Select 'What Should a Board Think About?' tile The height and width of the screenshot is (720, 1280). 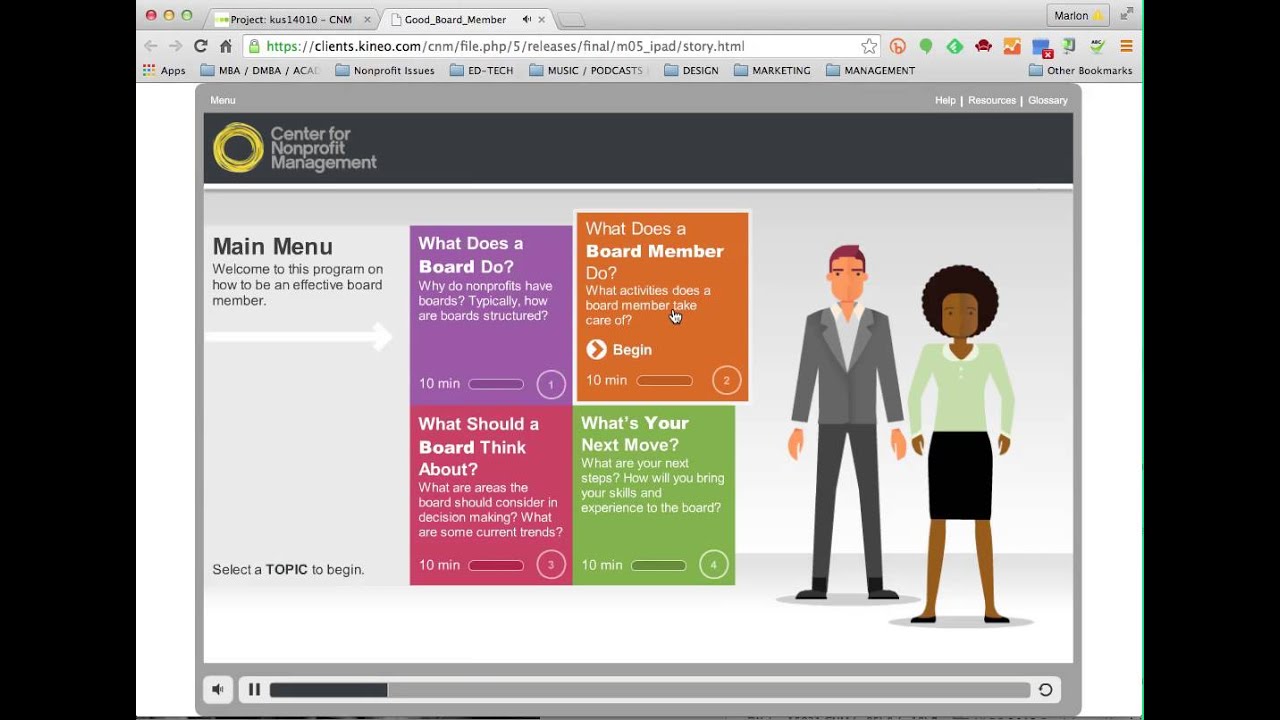(x=491, y=495)
